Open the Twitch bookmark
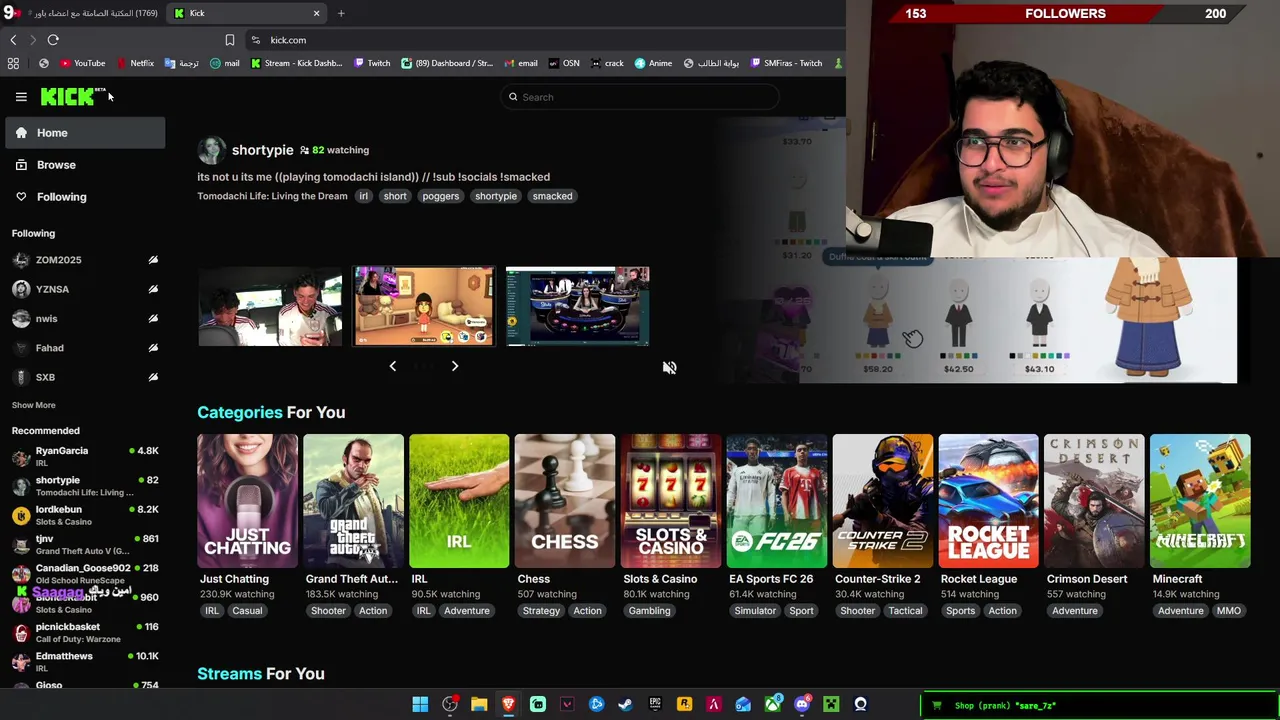1280x720 pixels. click(372, 63)
